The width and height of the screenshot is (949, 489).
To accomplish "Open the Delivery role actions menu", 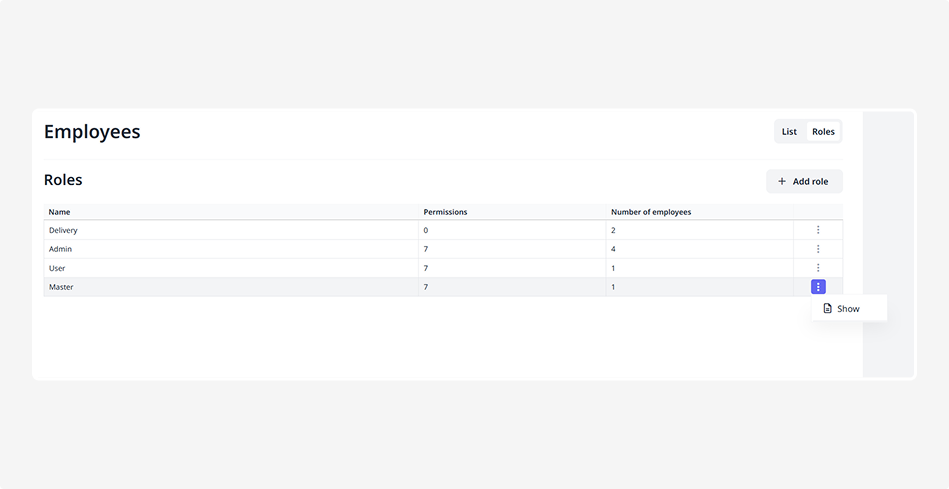I will point(818,230).
